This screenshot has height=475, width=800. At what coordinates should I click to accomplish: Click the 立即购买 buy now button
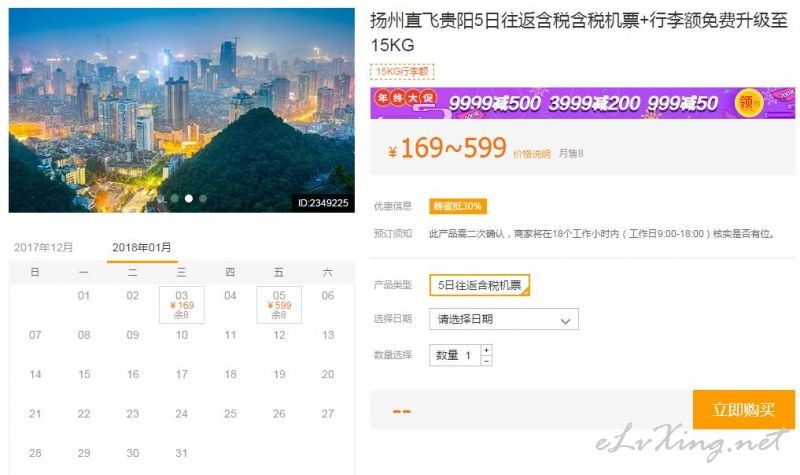click(x=743, y=409)
